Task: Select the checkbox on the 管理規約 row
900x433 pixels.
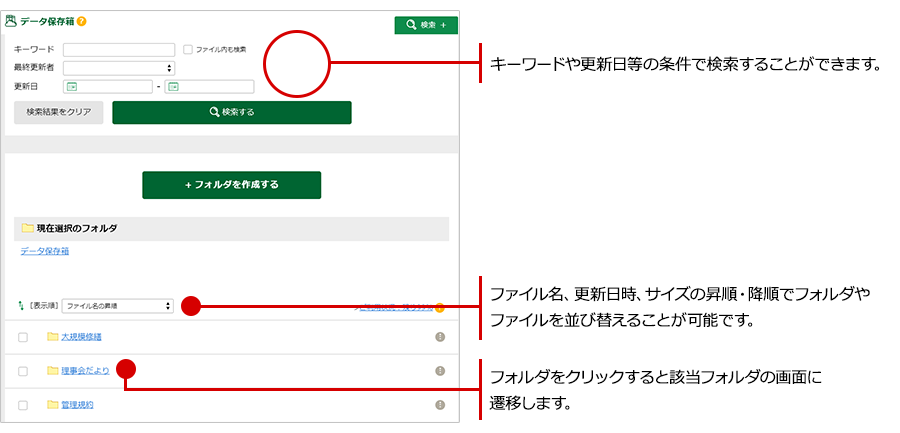Action: click(23, 405)
